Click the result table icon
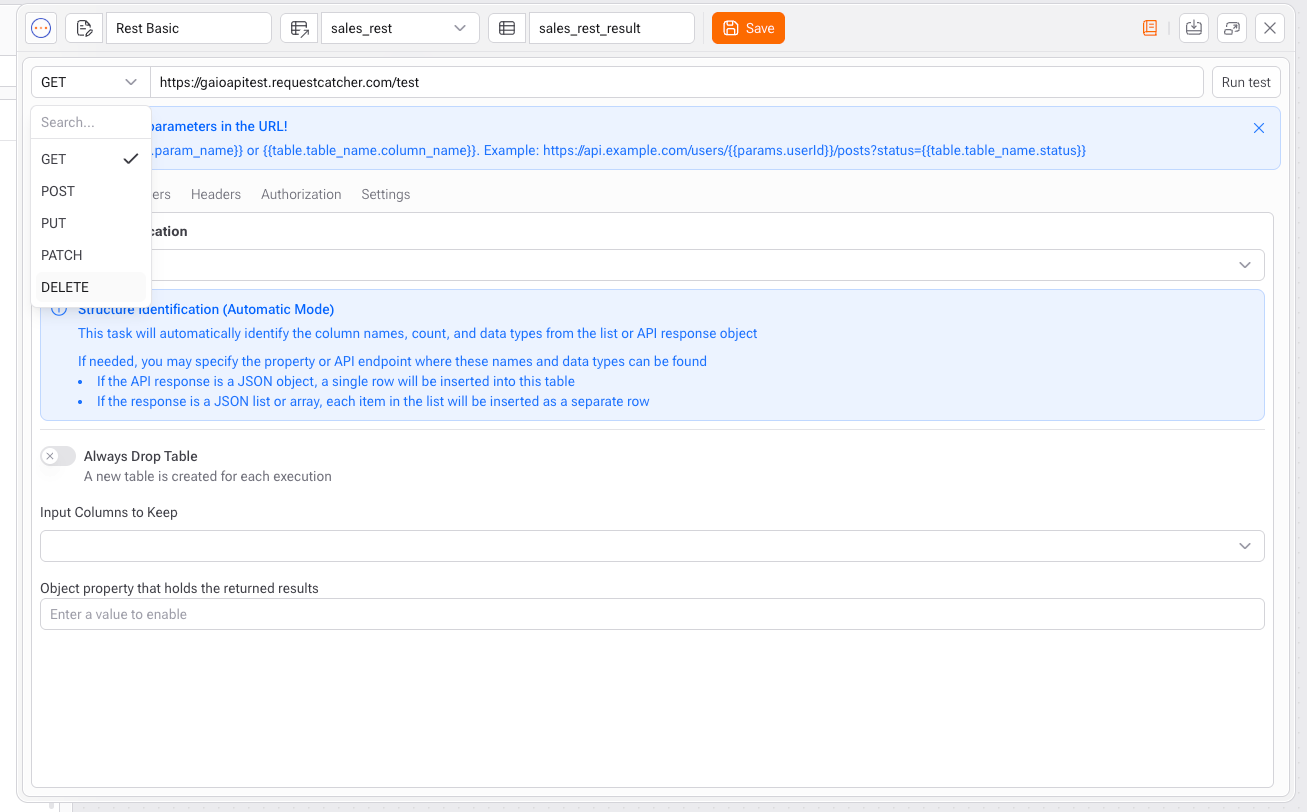This screenshot has width=1307, height=812. pos(507,28)
